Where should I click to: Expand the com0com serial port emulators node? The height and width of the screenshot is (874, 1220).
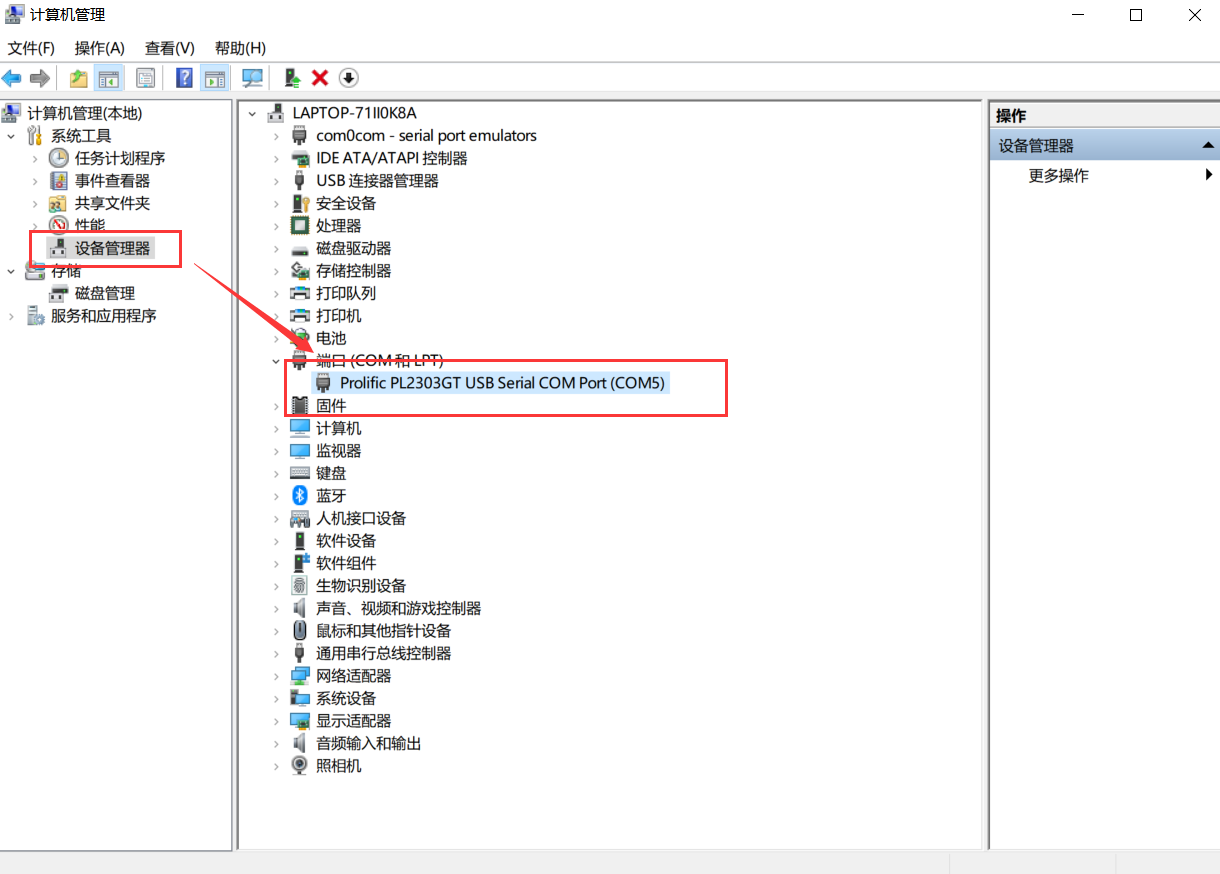(276, 135)
